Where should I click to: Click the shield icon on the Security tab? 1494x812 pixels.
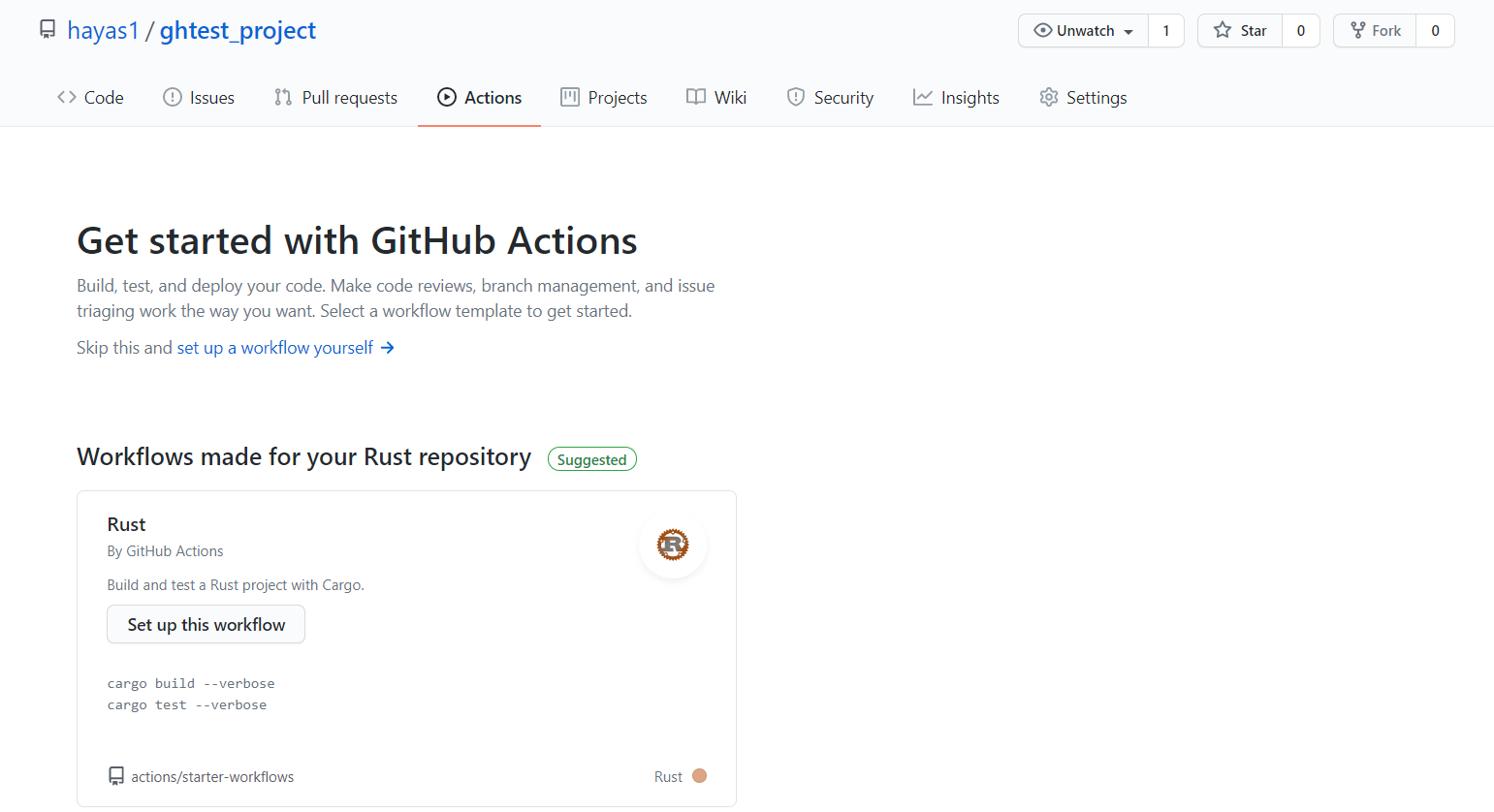pyautogui.click(x=796, y=97)
